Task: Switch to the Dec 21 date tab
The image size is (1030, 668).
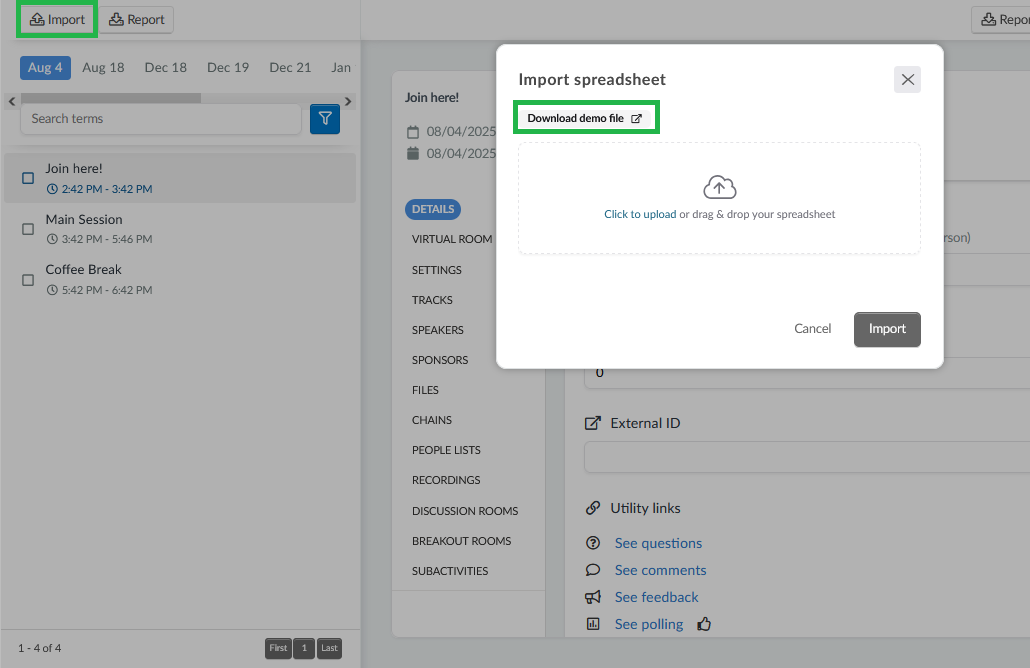Action: (x=290, y=68)
